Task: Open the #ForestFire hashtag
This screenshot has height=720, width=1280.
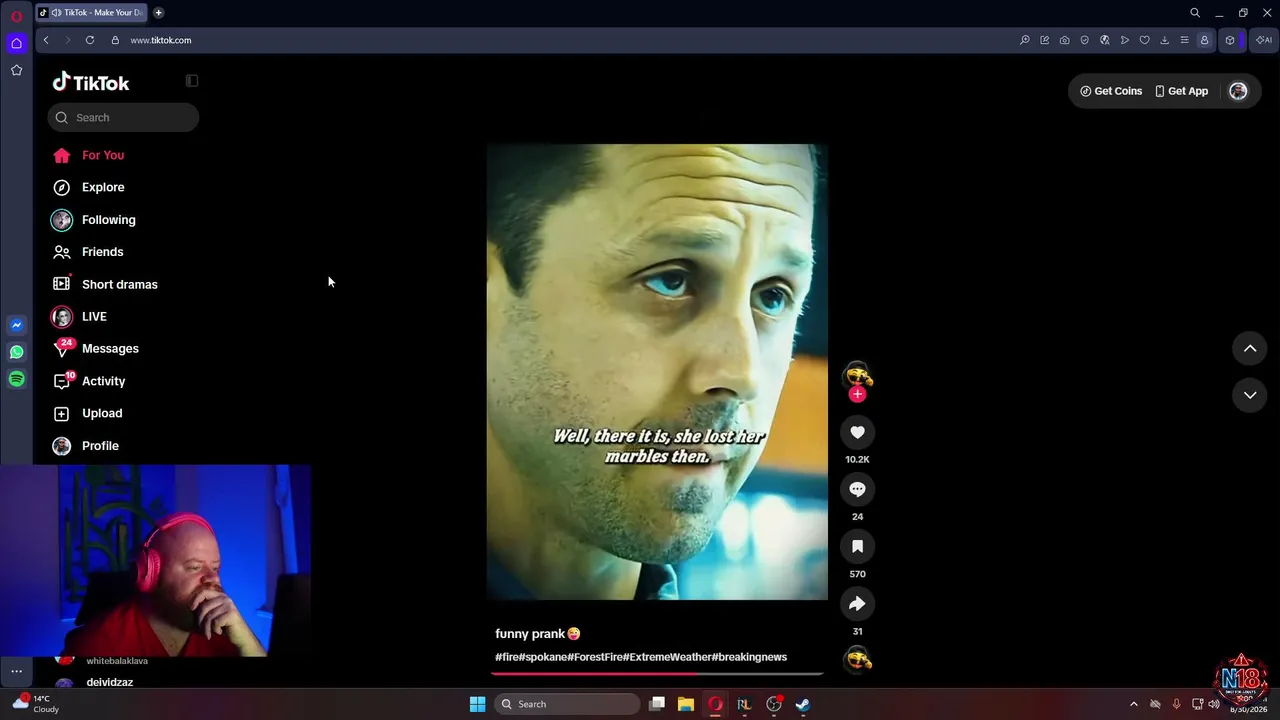Action: click(595, 657)
